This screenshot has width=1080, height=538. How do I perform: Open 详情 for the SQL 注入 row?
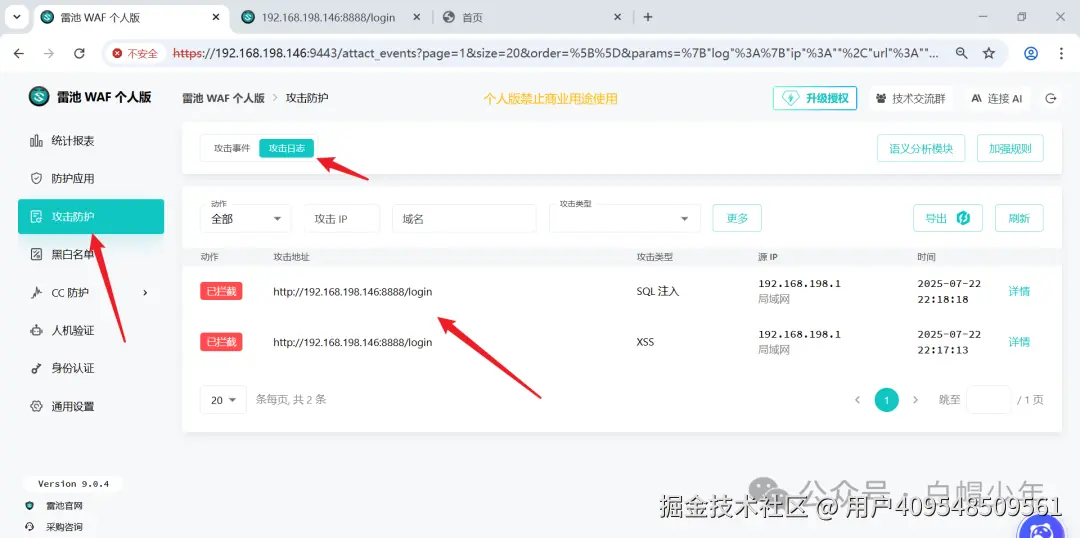[x=1019, y=291]
